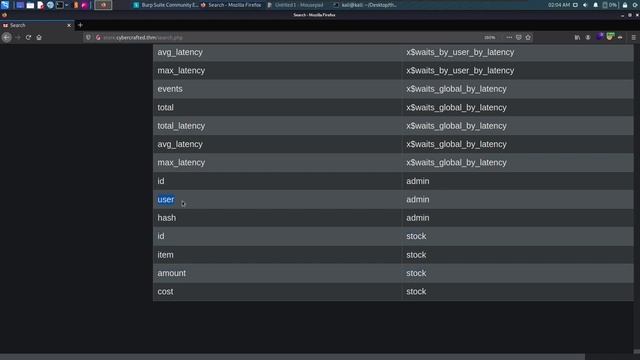
Task: Click the lock screen icon in the panel
Action: click(625, 5)
